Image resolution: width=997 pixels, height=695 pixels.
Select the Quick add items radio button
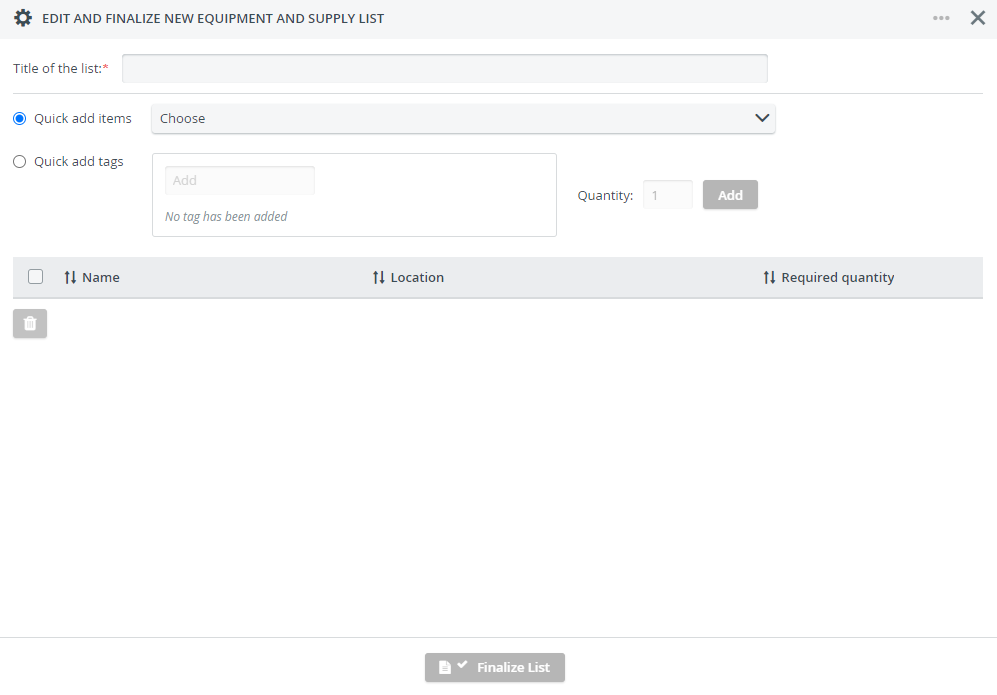(20, 118)
